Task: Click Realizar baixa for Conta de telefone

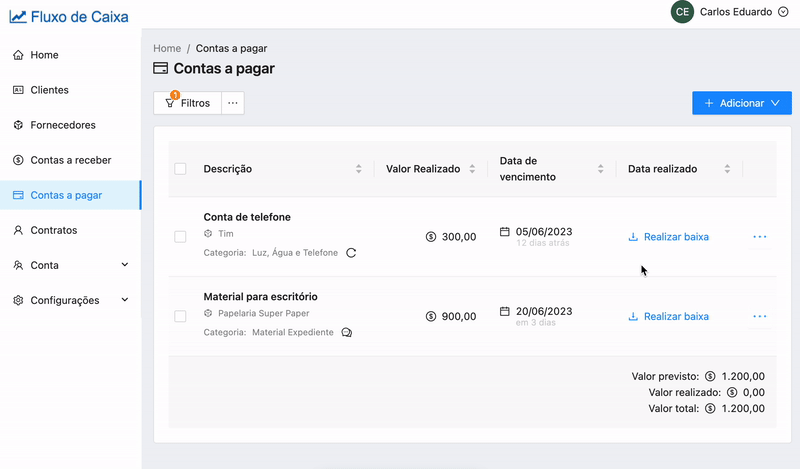Action: pyautogui.click(x=668, y=237)
